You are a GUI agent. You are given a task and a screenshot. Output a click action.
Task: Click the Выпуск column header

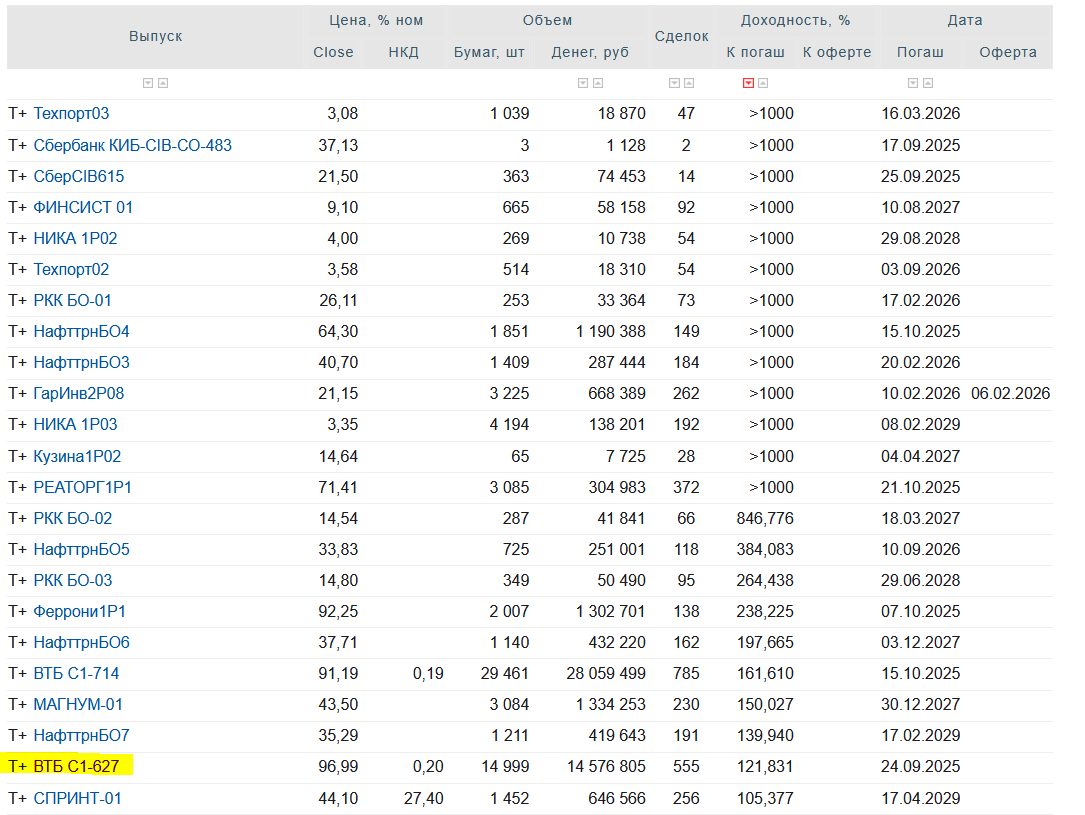(x=156, y=37)
